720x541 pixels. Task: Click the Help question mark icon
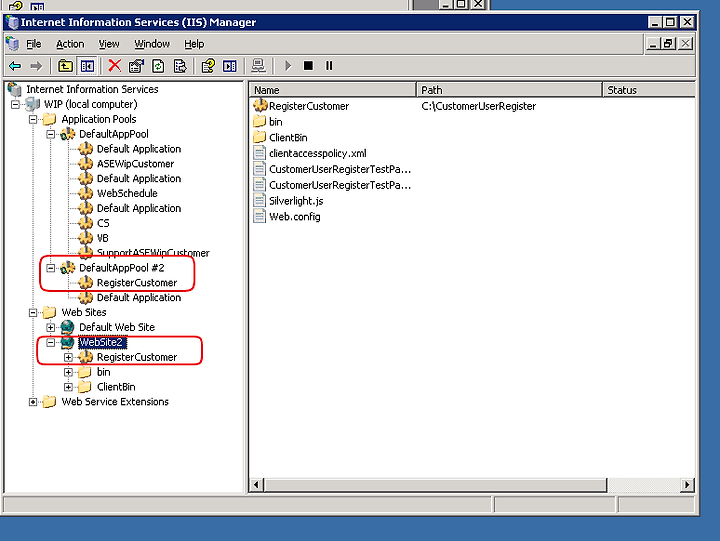pyautogui.click(x=208, y=66)
